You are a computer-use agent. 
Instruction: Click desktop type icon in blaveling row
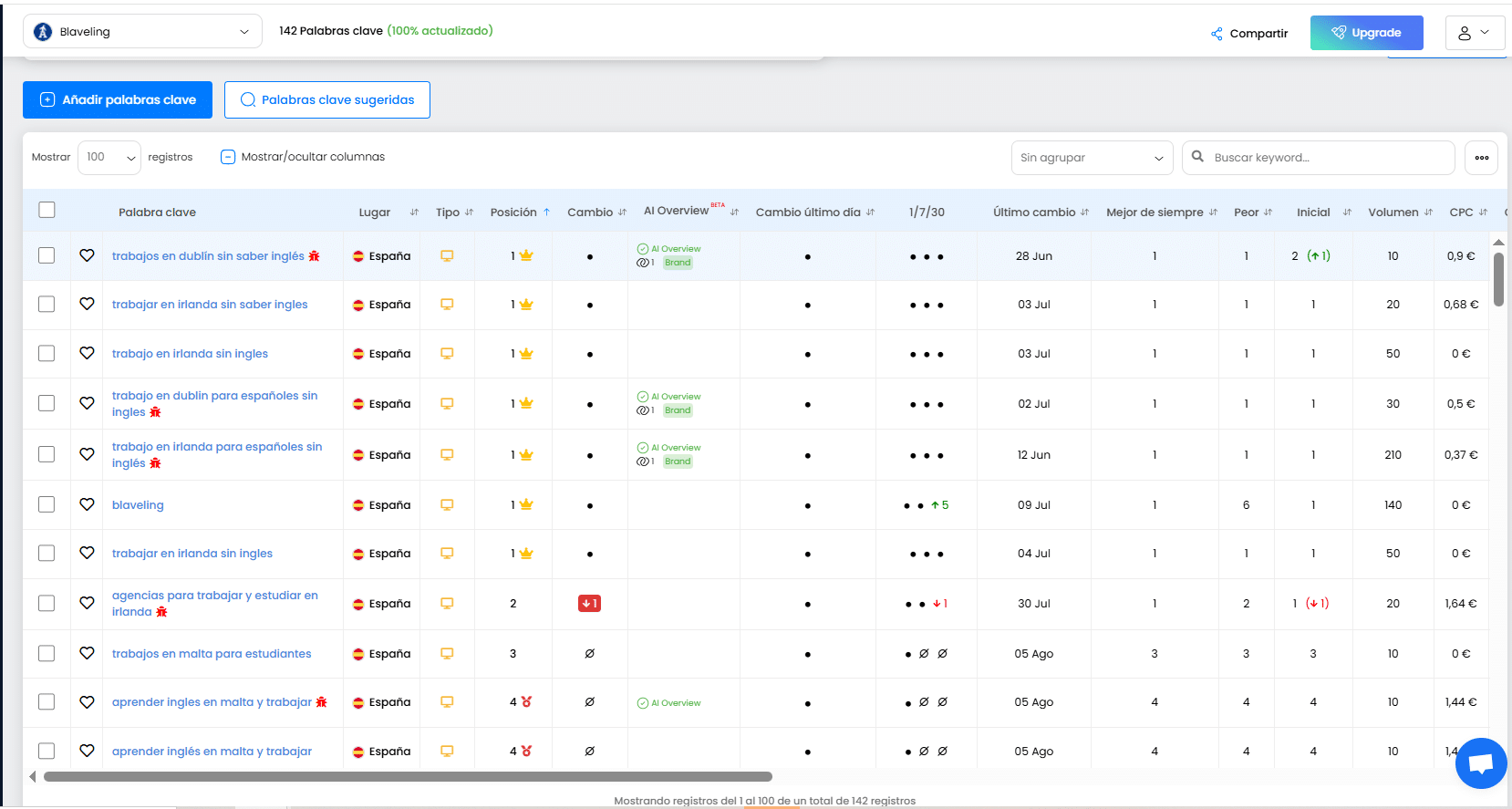click(x=447, y=504)
